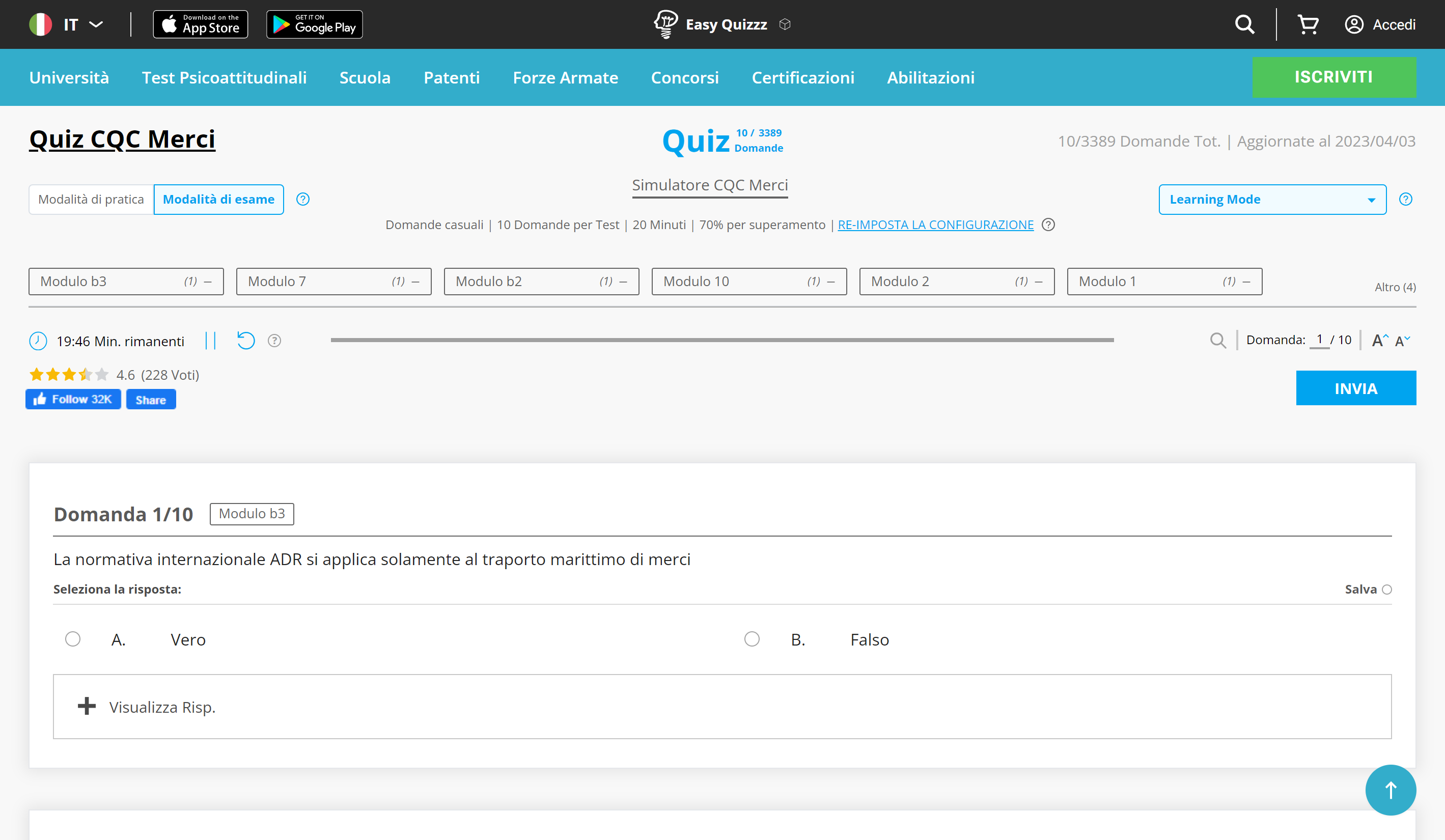Click help icon next to restart arrow
This screenshot has width=1445, height=840.
point(274,341)
